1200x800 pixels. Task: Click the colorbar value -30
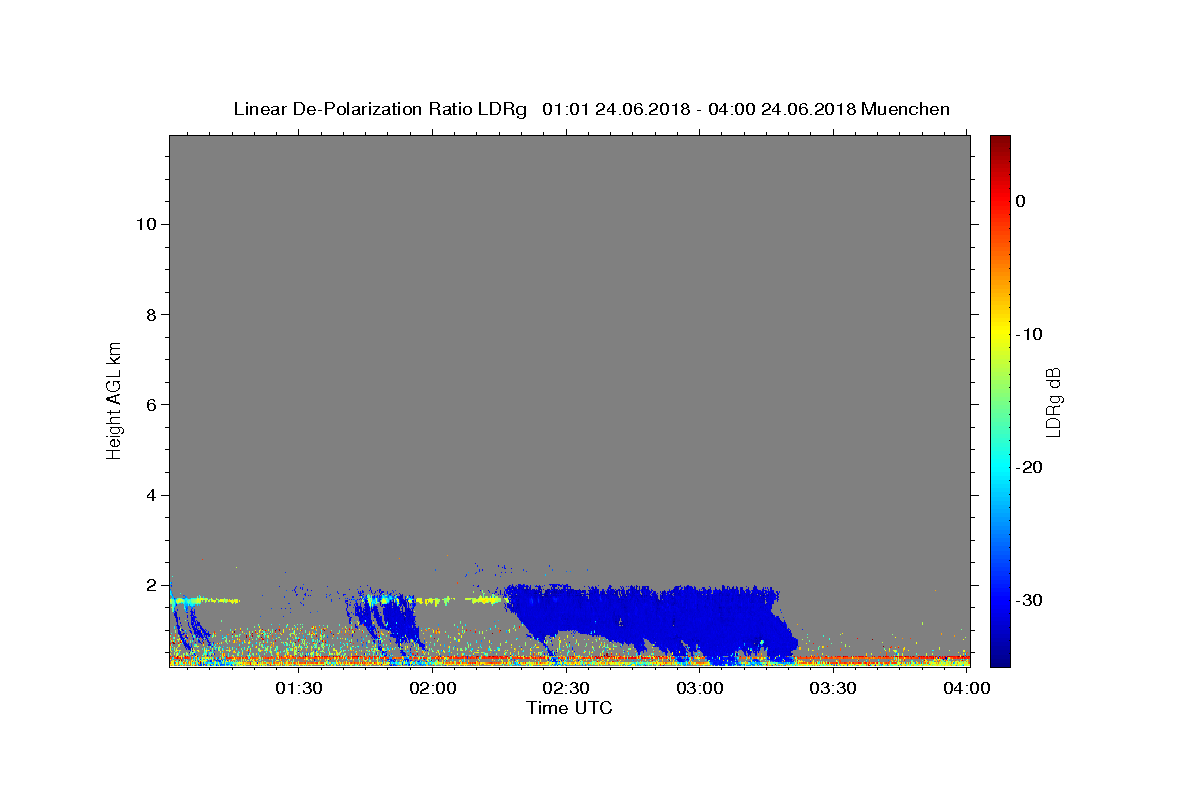1028,600
